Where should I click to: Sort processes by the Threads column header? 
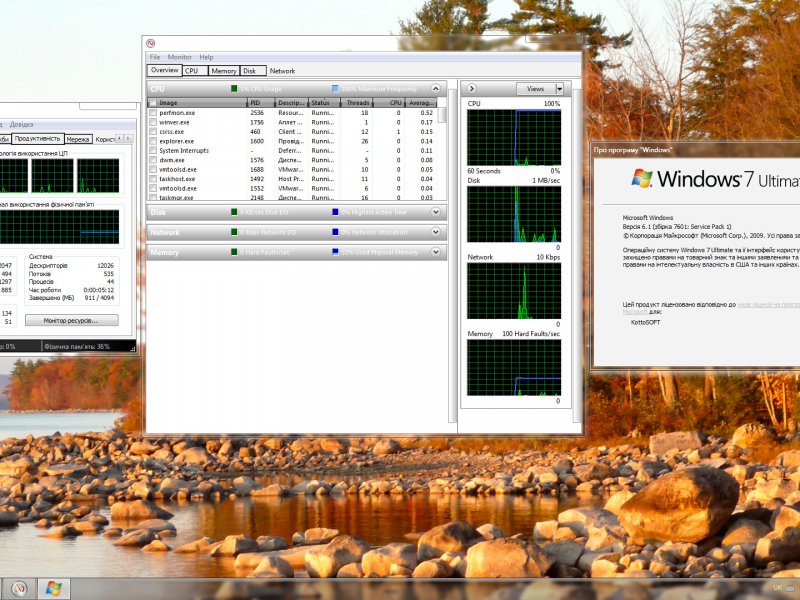click(356, 103)
